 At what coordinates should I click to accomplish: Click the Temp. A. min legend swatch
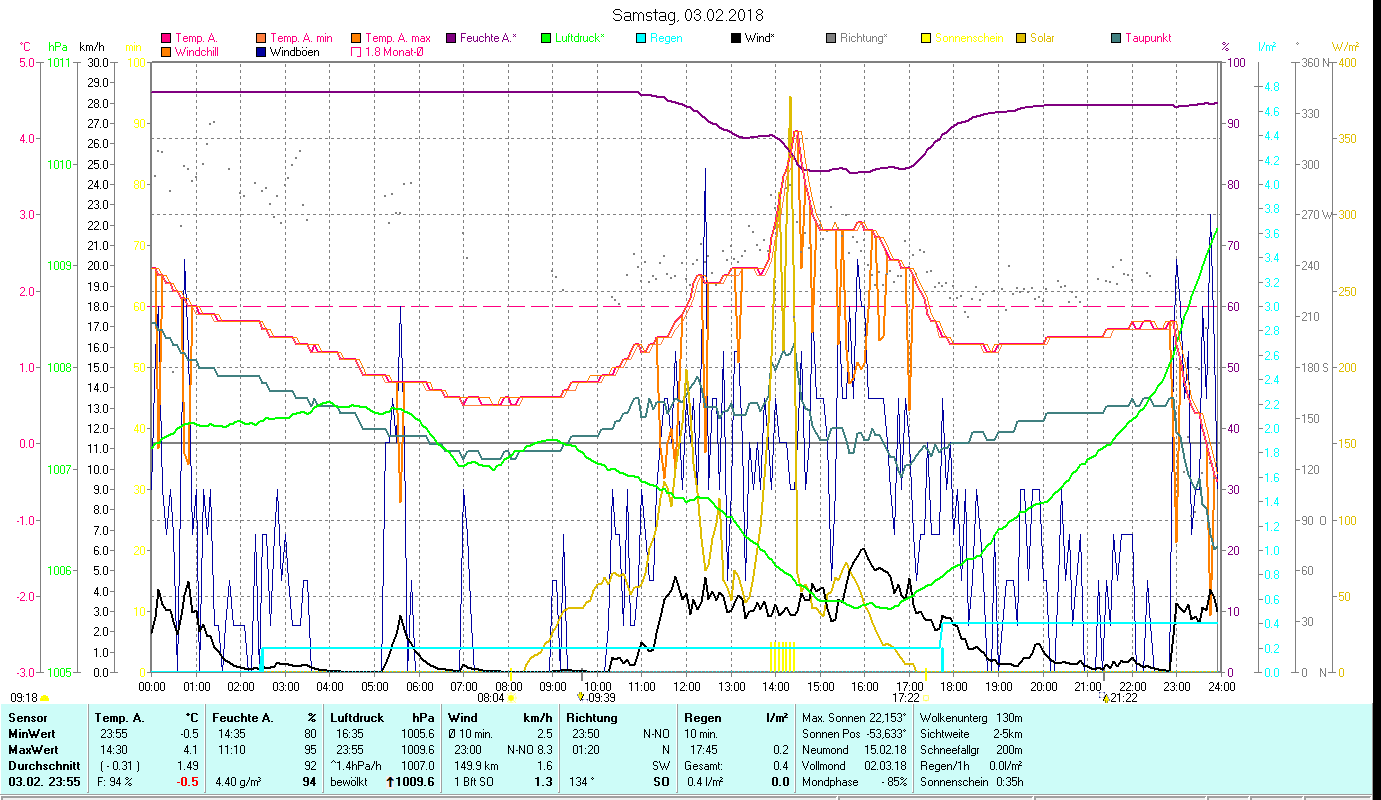click(261, 39)
